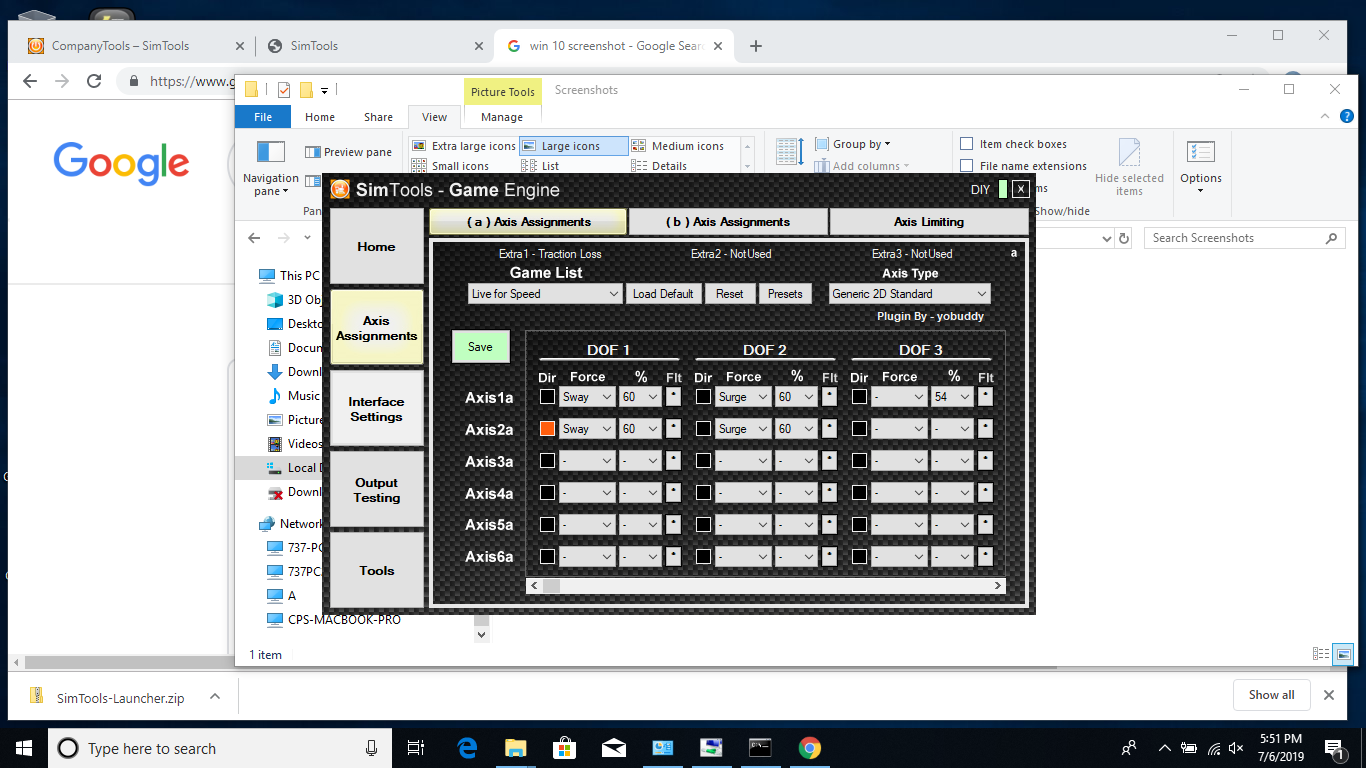Open Explorer Options ribbon button
This screenshot has width=1366, height=768.
[1200, 167]
